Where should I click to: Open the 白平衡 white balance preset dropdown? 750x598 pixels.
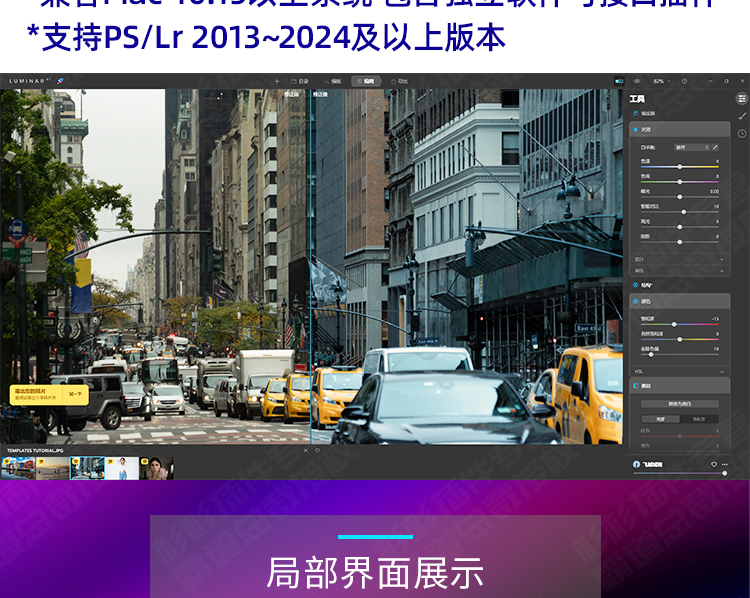coord(692,147)
